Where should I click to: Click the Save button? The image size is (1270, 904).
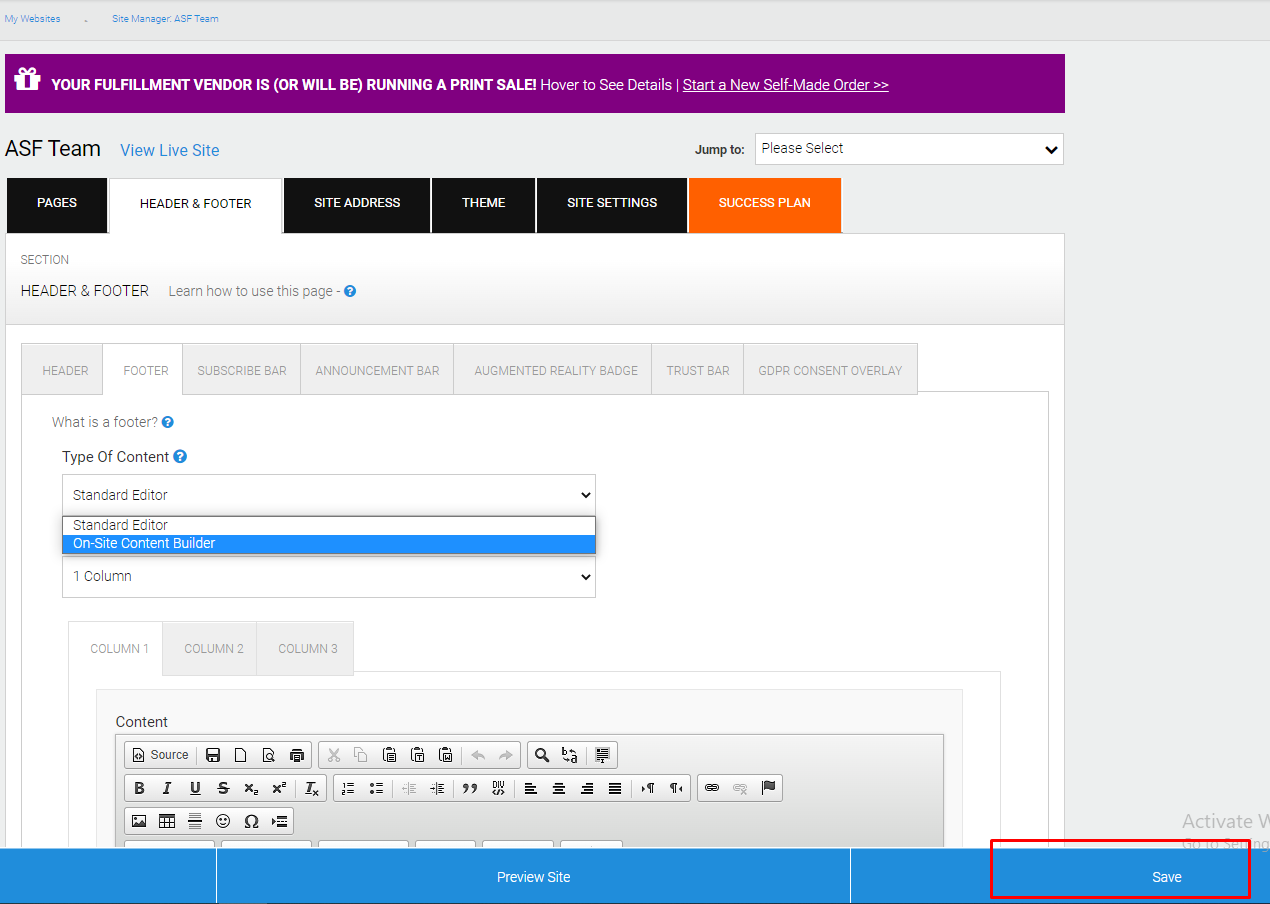[x=1166, y=877]
